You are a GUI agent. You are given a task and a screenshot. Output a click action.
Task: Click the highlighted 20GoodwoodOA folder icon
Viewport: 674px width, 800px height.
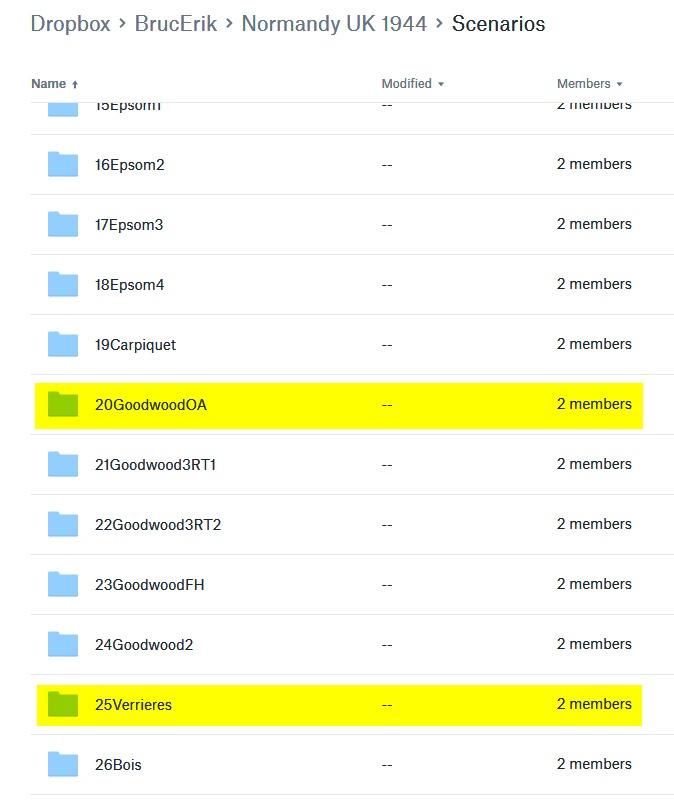(62, 405)
